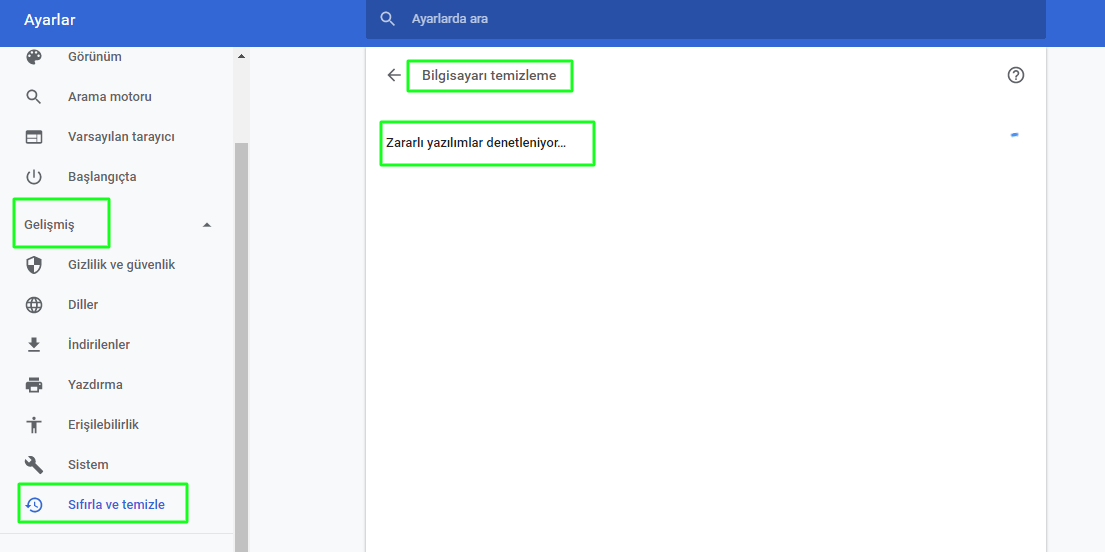
Task: Go back with the left arrow
Action: tap(394, 75)
